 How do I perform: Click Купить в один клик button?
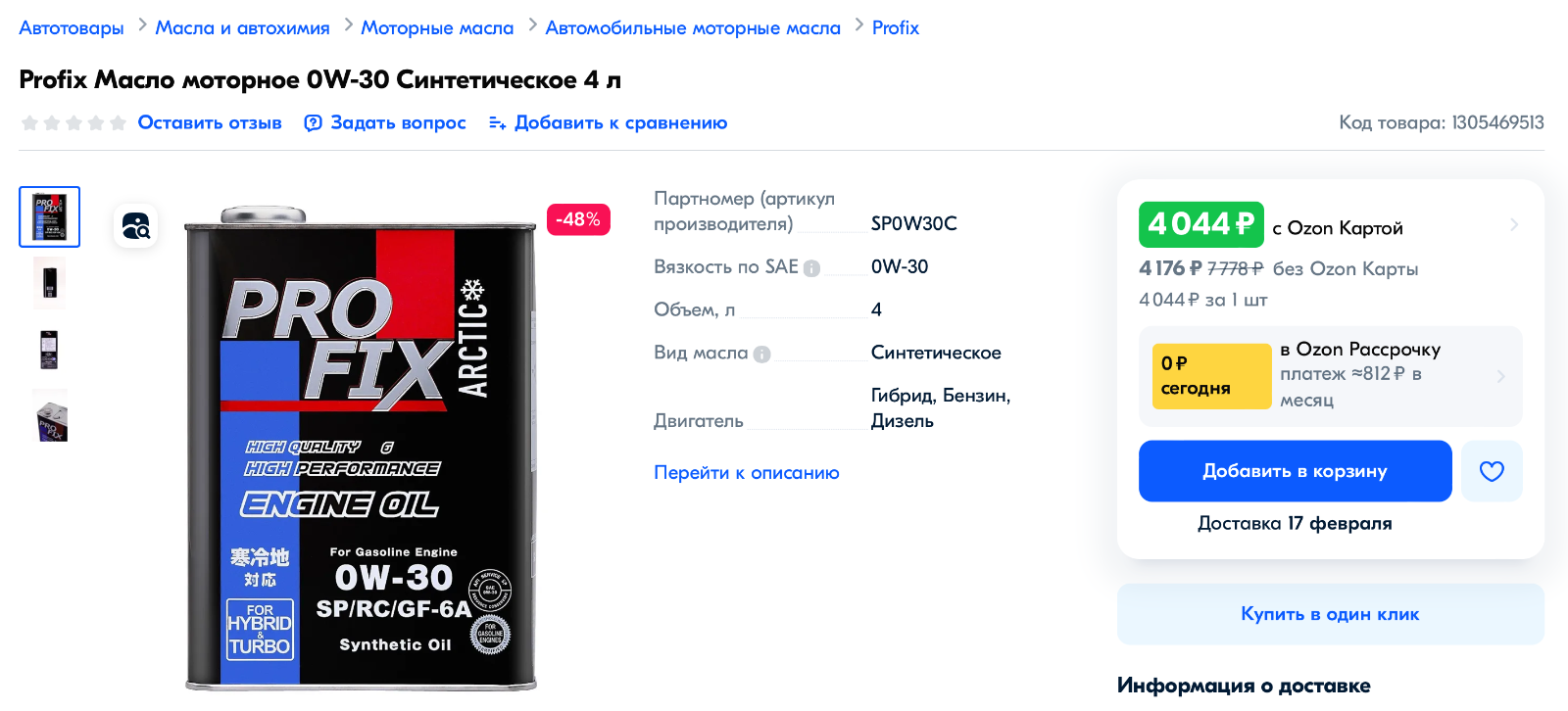(1330, 614)
